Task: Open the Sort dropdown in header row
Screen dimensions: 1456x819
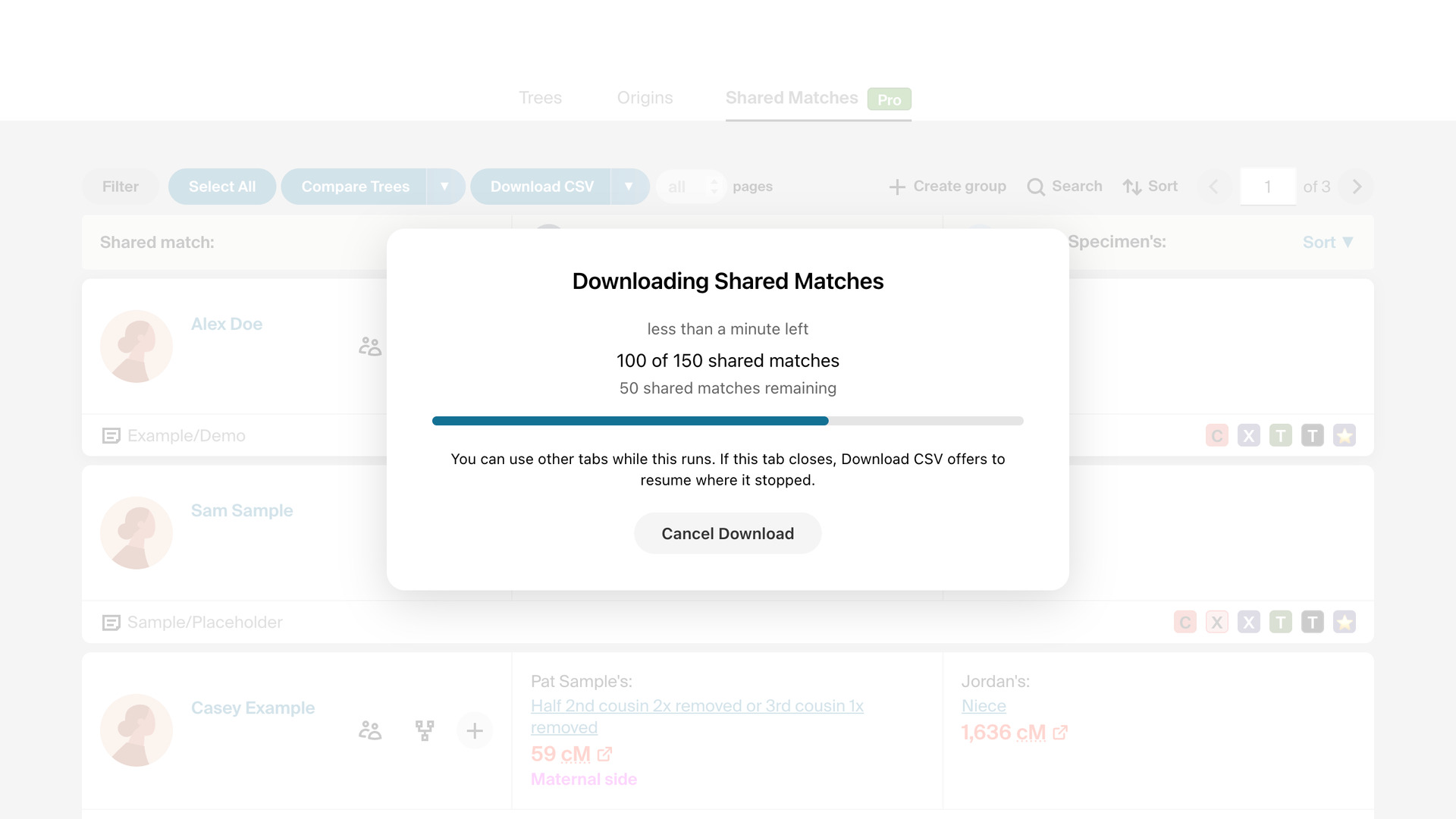Action: (1328, 242)
